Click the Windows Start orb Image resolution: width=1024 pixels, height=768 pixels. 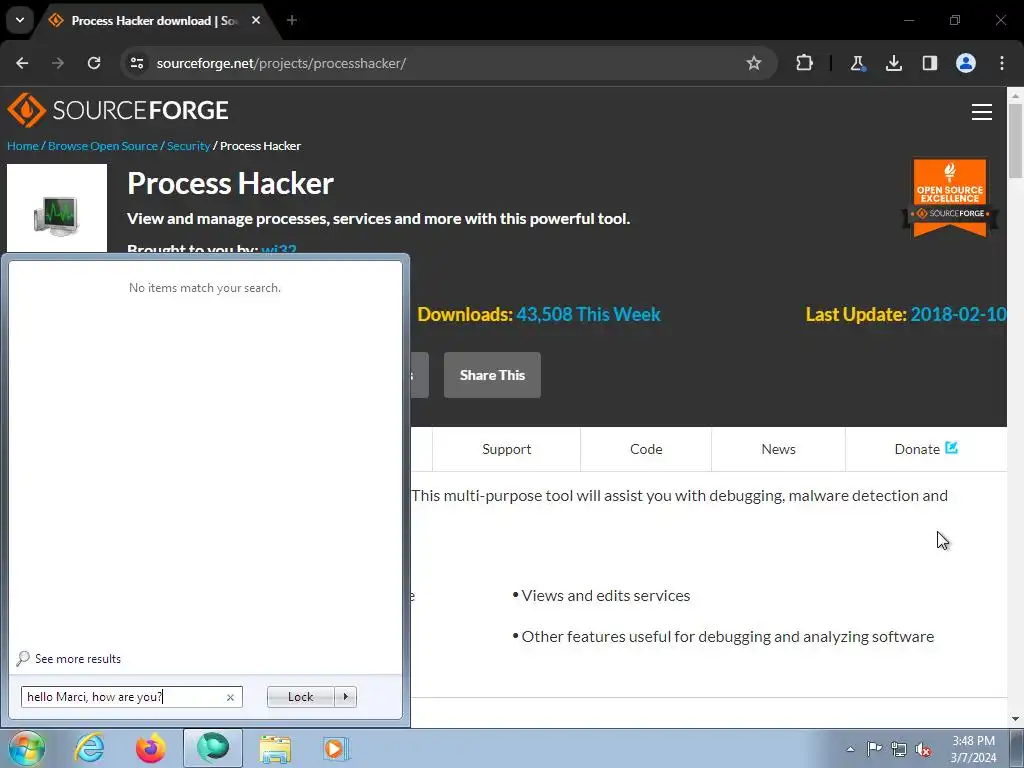[26, 748]
